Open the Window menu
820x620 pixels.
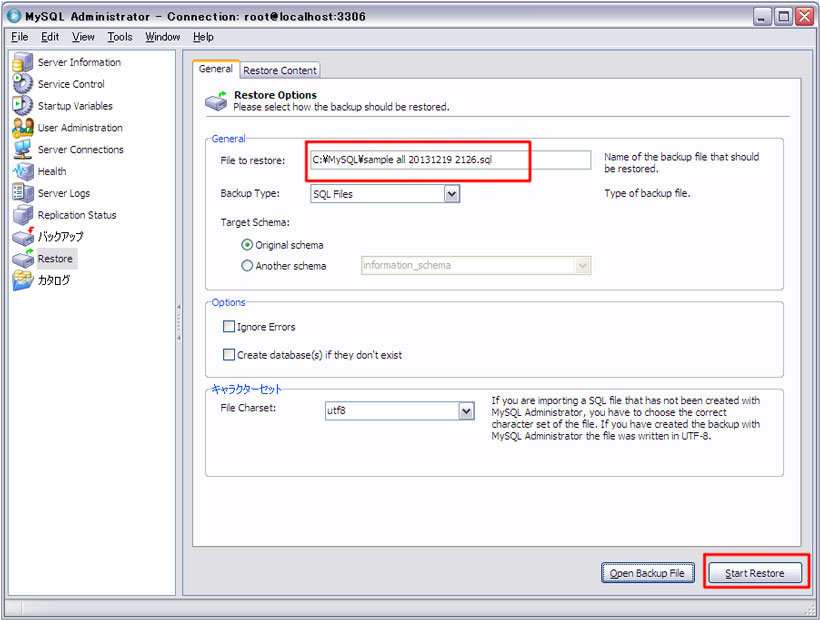tap(163, 37)
